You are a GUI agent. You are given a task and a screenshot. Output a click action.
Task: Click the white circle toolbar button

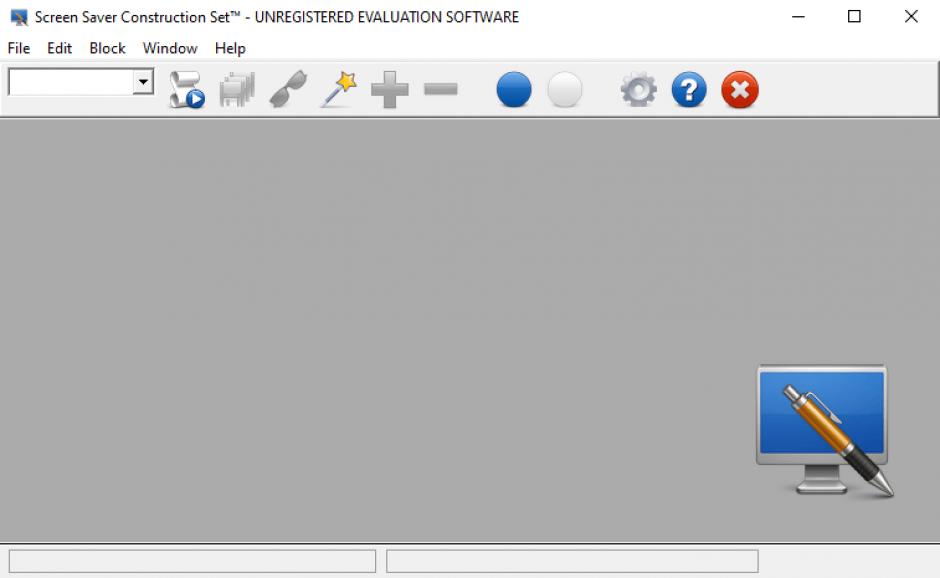565,89
